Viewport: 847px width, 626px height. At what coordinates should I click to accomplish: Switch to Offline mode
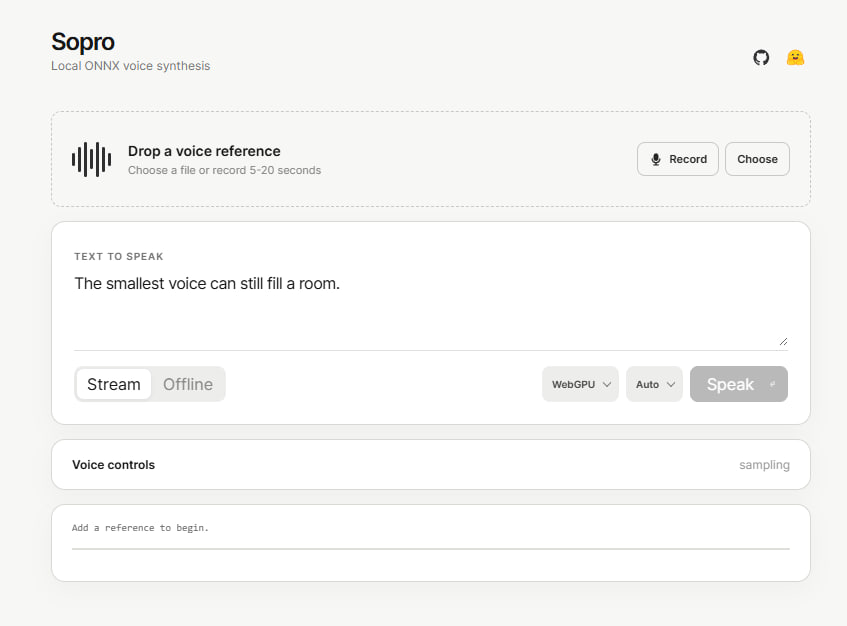coord(187,384)
